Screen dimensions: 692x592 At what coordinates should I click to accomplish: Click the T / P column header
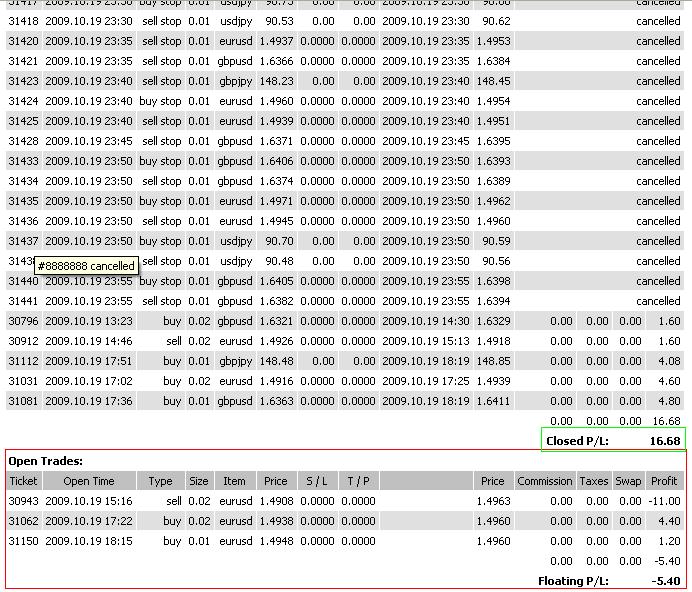click(358, 481)
